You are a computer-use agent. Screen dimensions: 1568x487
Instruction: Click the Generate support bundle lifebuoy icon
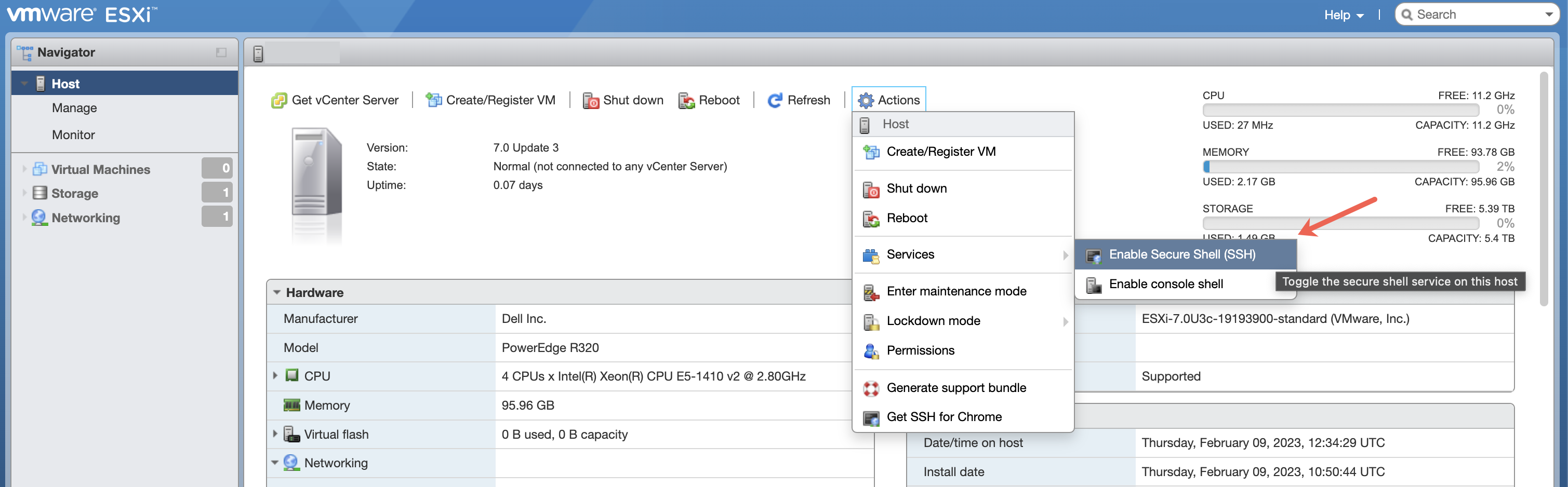click(x=871, y=388)
